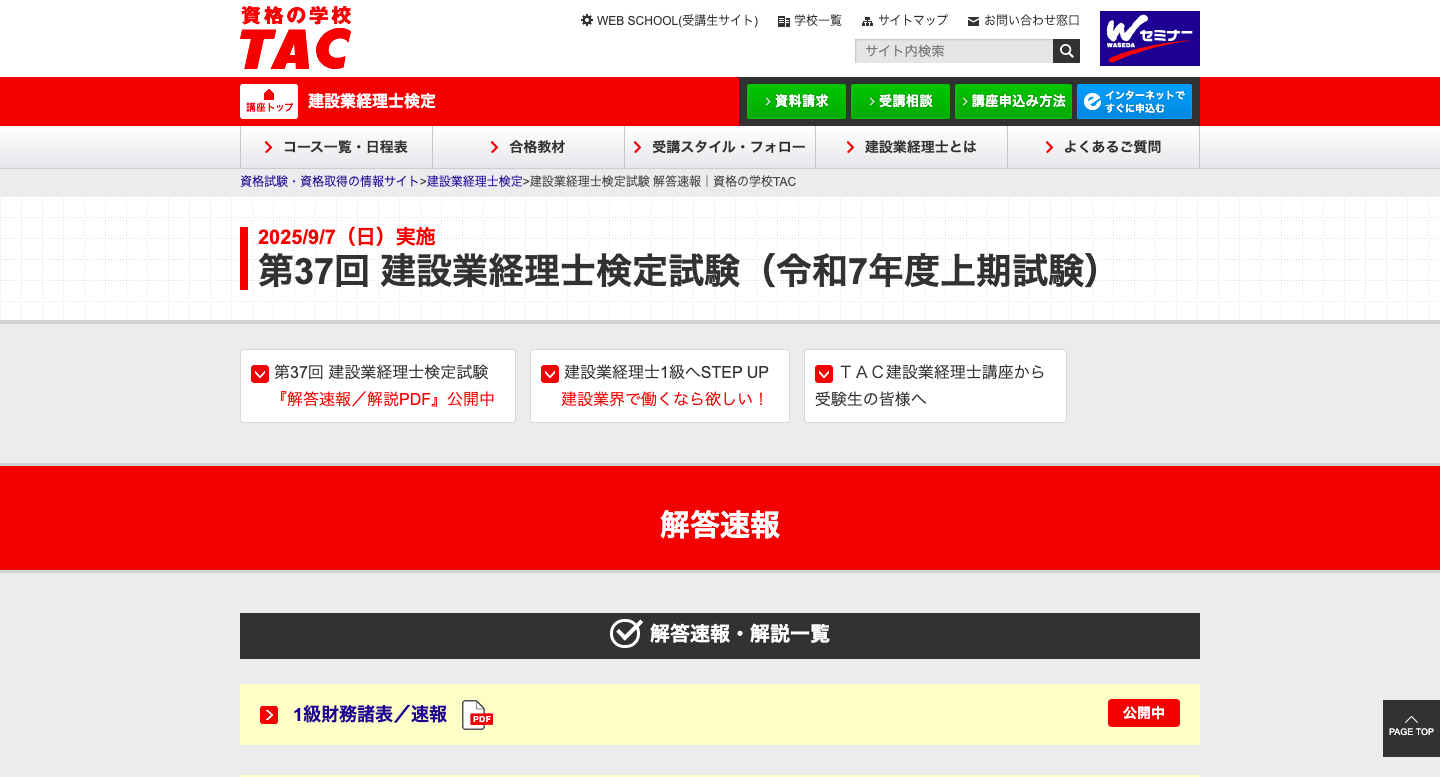Select the 受講スタイル・フォロー menu item

pyautogui.click(x=720, y=147)
